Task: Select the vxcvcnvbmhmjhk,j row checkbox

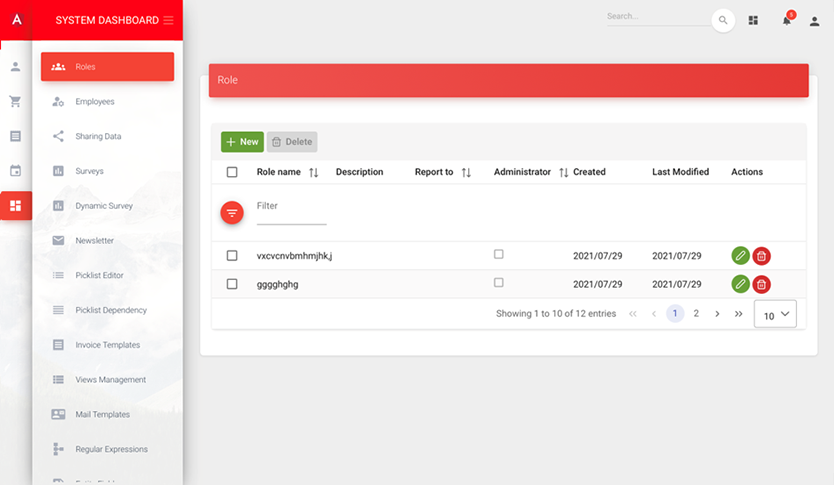Action: coord(232,256)
